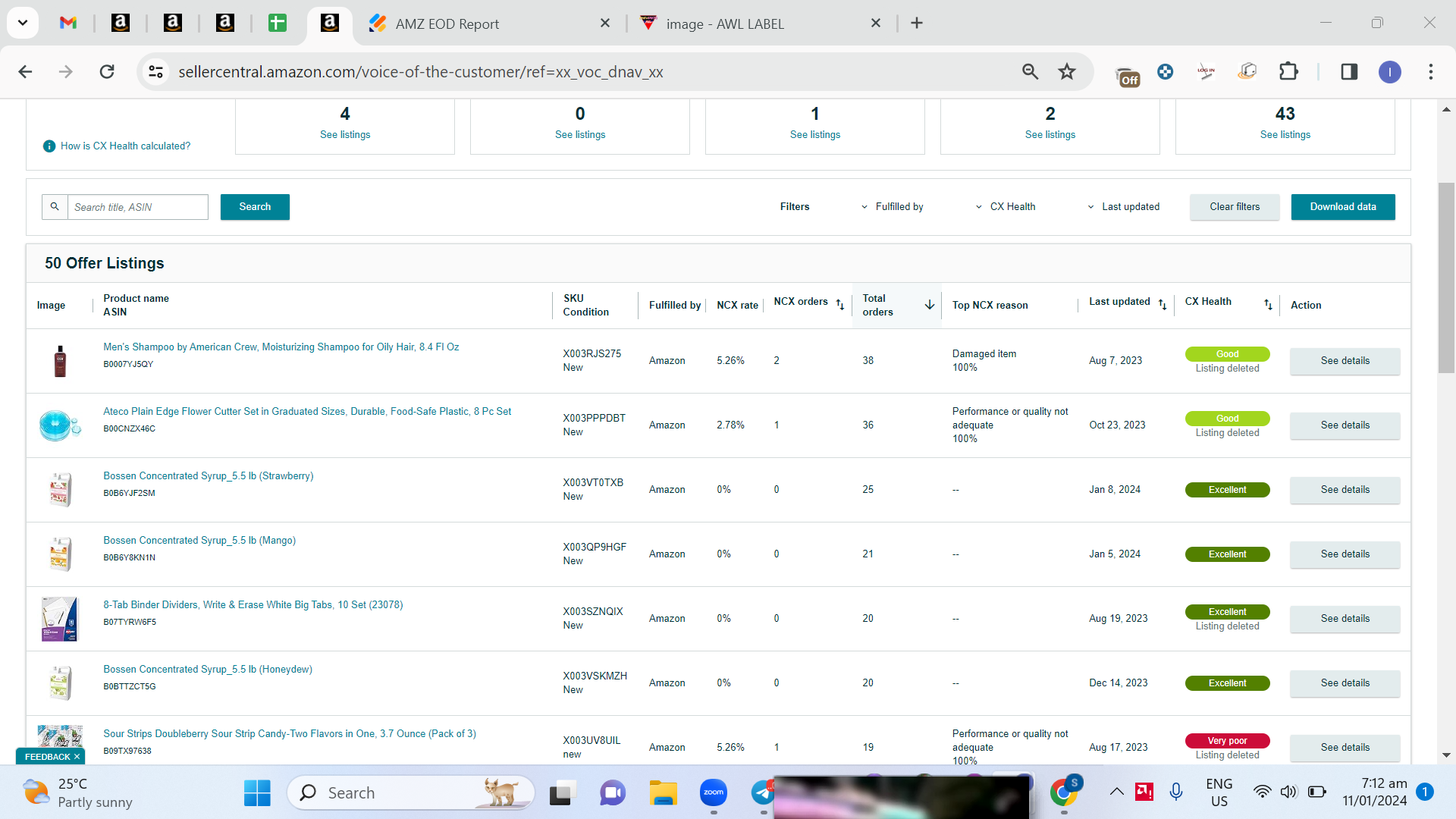1456x819 pixels.
Task: Open the Wi-Fi network tray icon
Action: 1262,792
